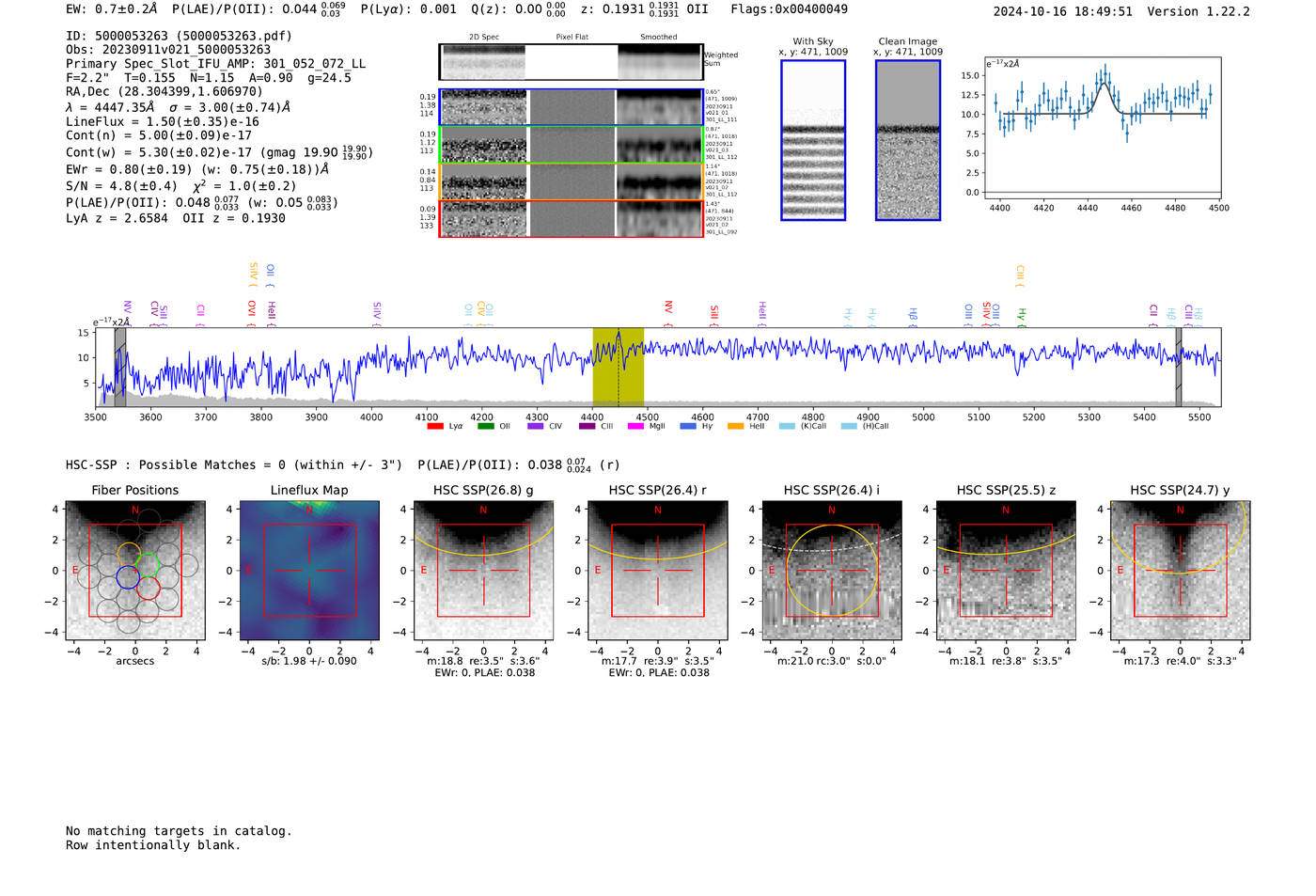Image resolution: width=1316 pixels, height=896 pixels.
Task: Click the RA,Dec coordinates line
Action: tap(164, 91)
